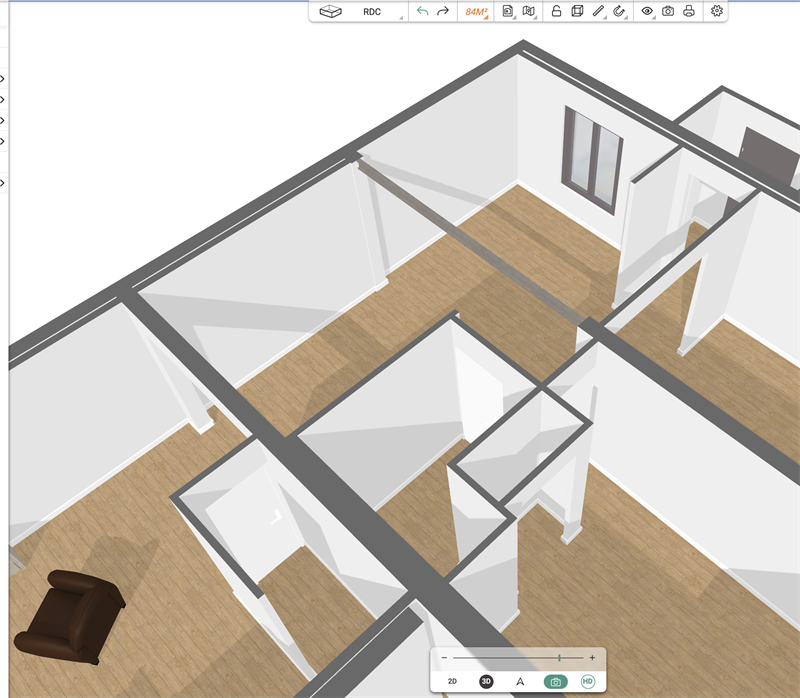Switch to 2D view mode
The image size is (800, 698).
point(452,681)
